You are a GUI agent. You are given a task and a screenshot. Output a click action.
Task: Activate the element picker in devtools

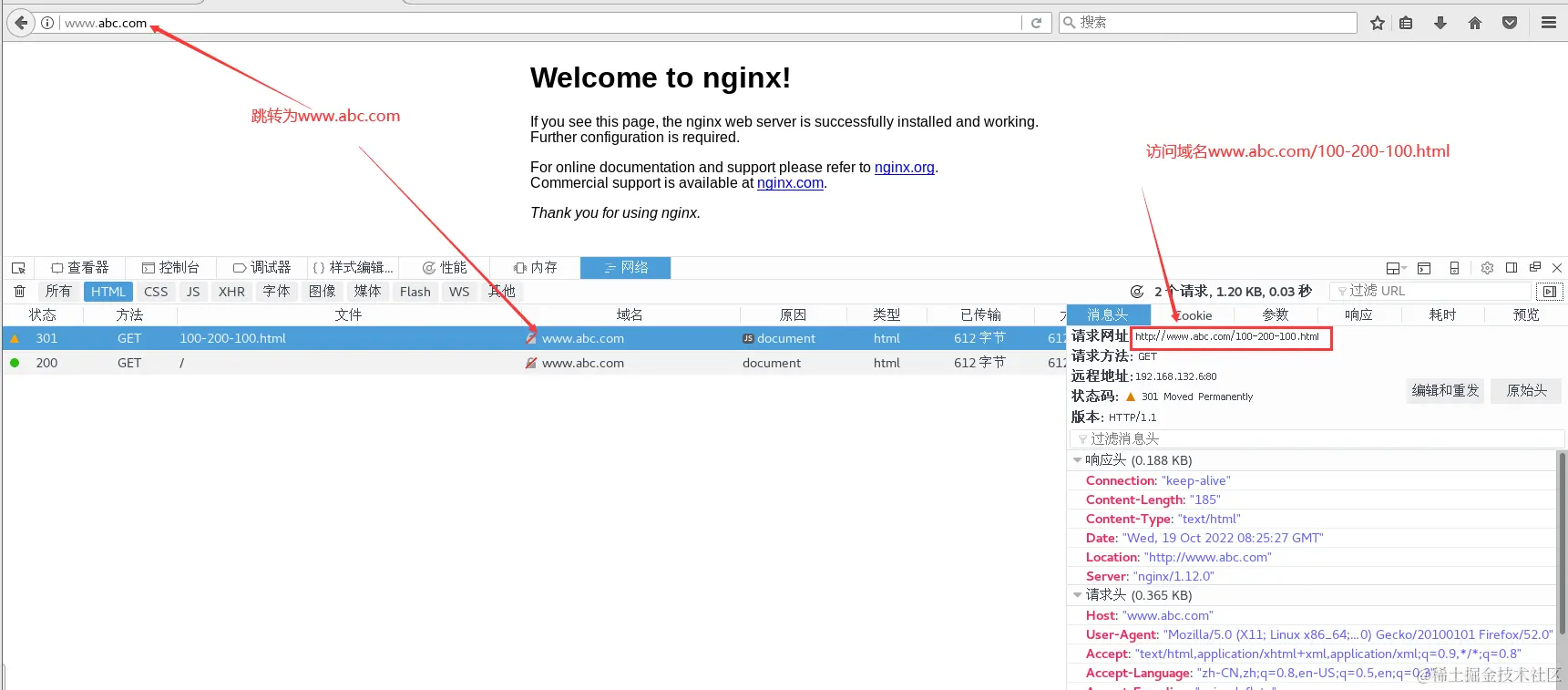[18, 268]
